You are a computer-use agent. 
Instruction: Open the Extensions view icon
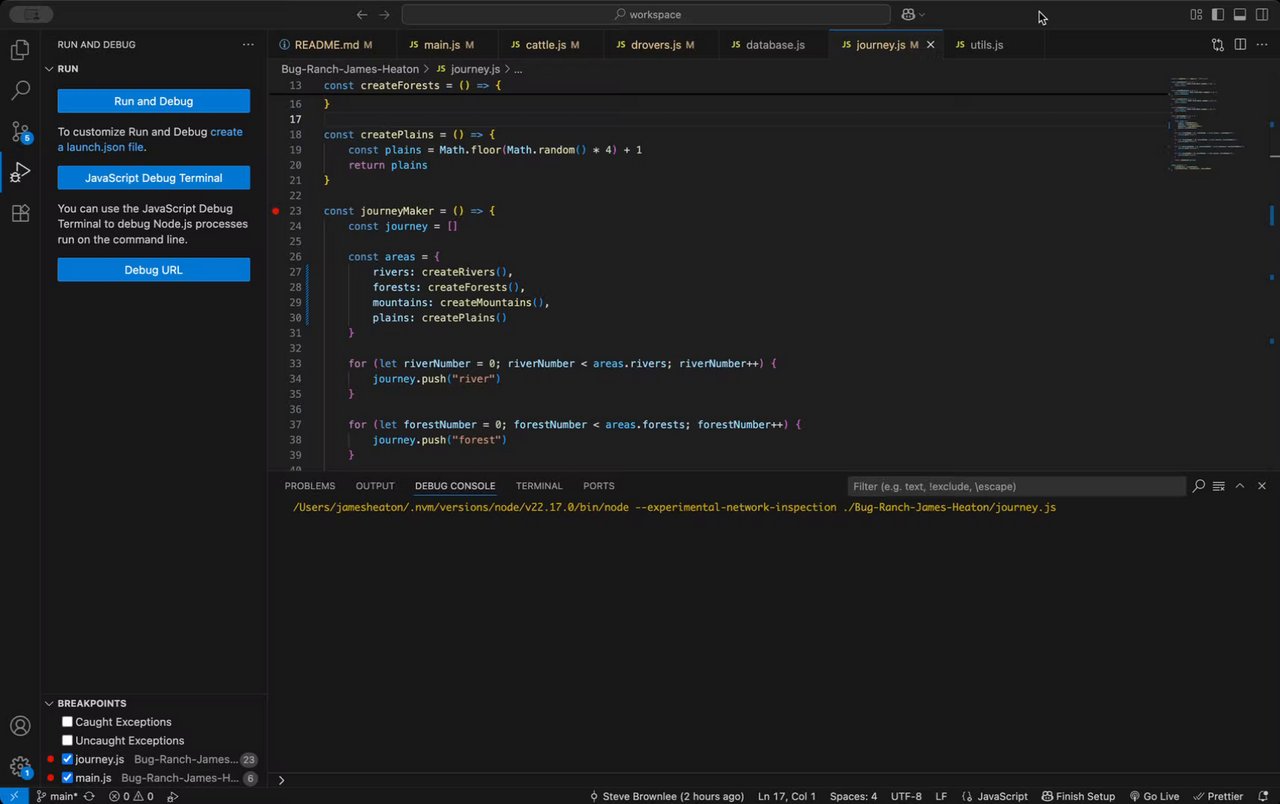pyautogui.click(x=20, y=214)
